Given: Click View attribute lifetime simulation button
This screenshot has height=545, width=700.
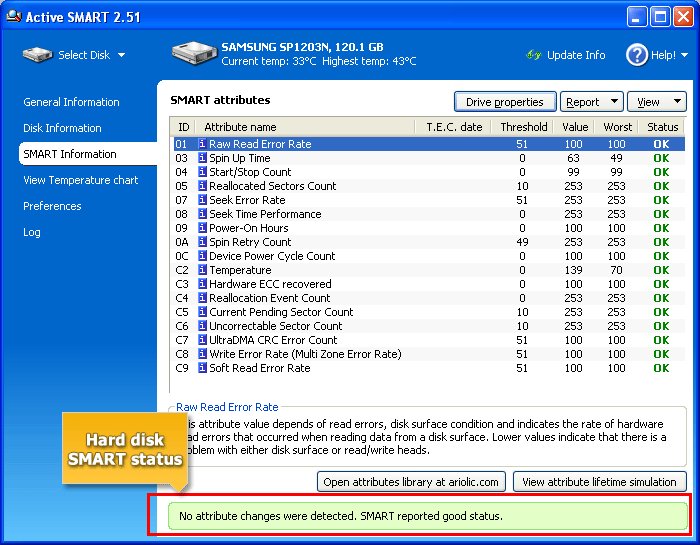Looking at the screenshot, I should pyautogui.click(x=600, y=482).
